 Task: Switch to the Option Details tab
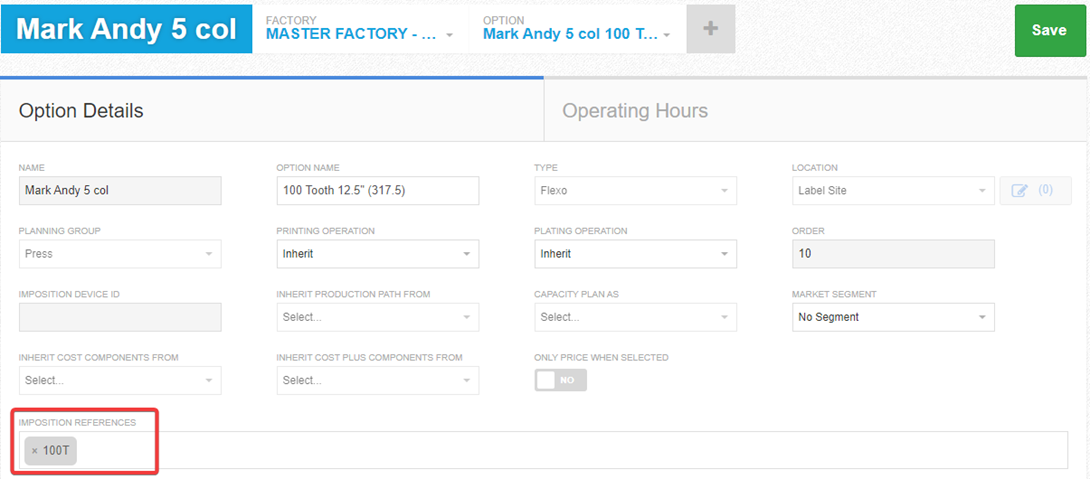click(x=272, y=111)
